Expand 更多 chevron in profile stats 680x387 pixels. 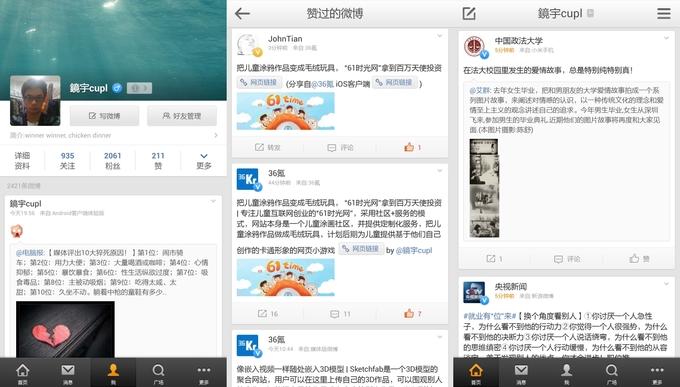click(x=204, y=161)
